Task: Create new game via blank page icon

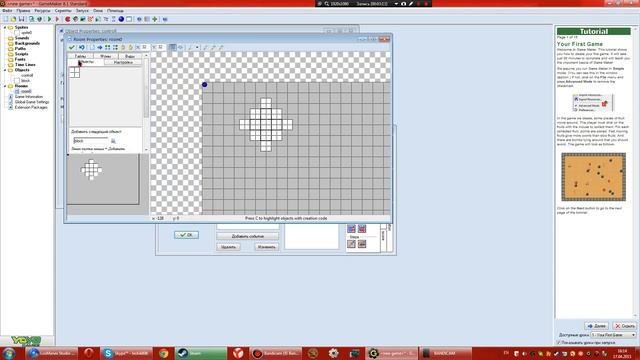Action: [6, 19]
